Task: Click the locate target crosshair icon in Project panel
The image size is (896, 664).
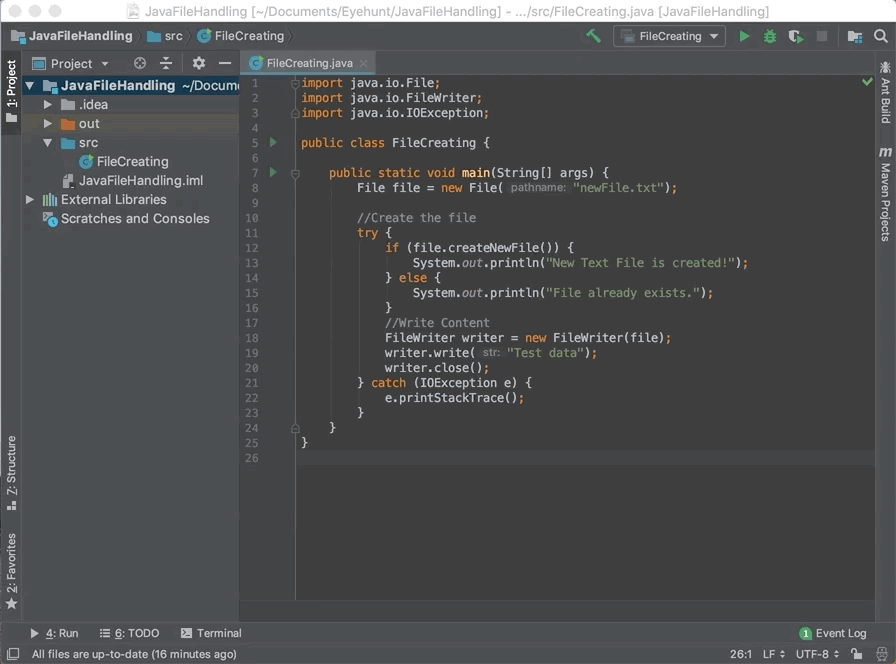Action: [140, 63]
